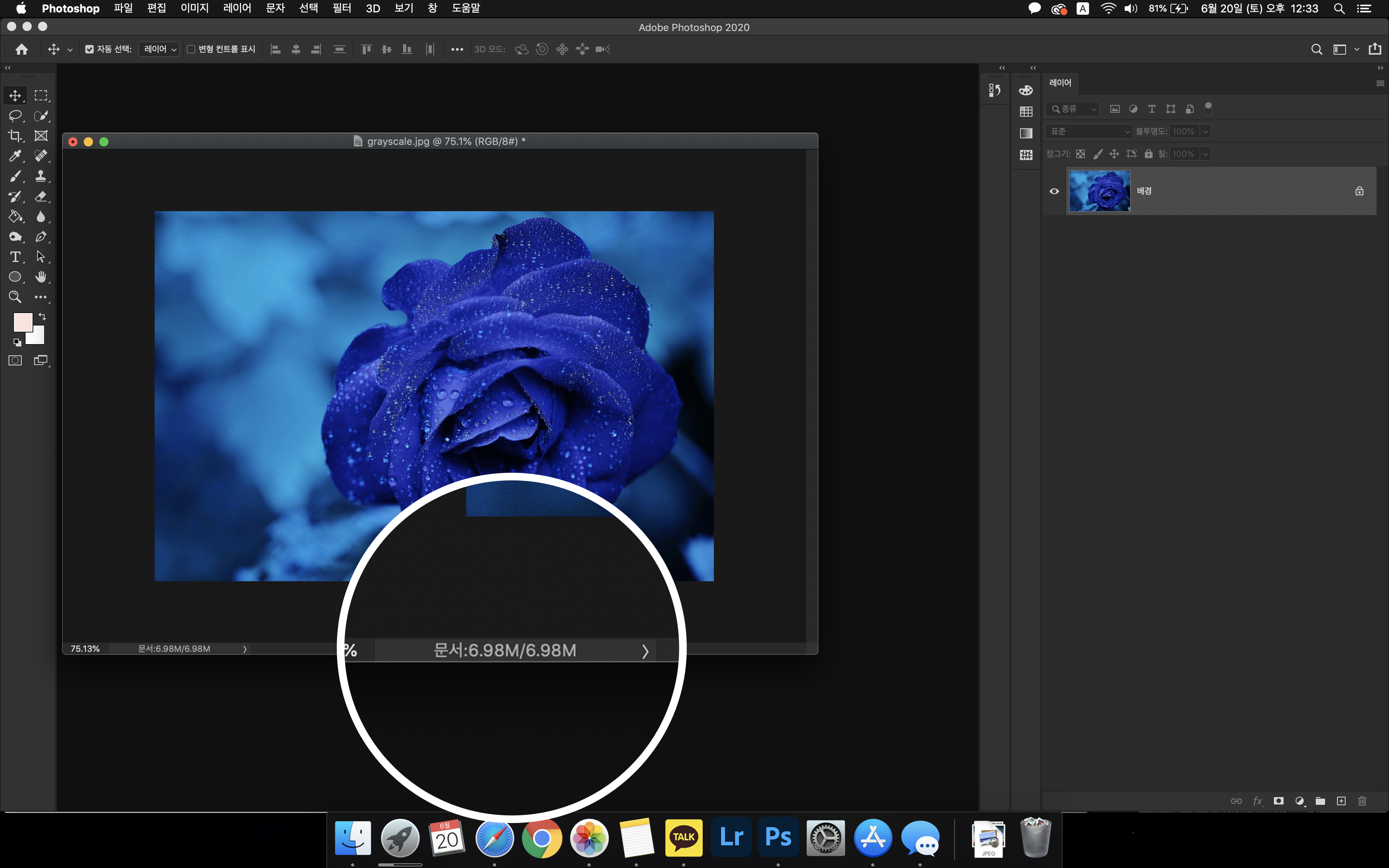Select the Eraser tool

[41, 196]
